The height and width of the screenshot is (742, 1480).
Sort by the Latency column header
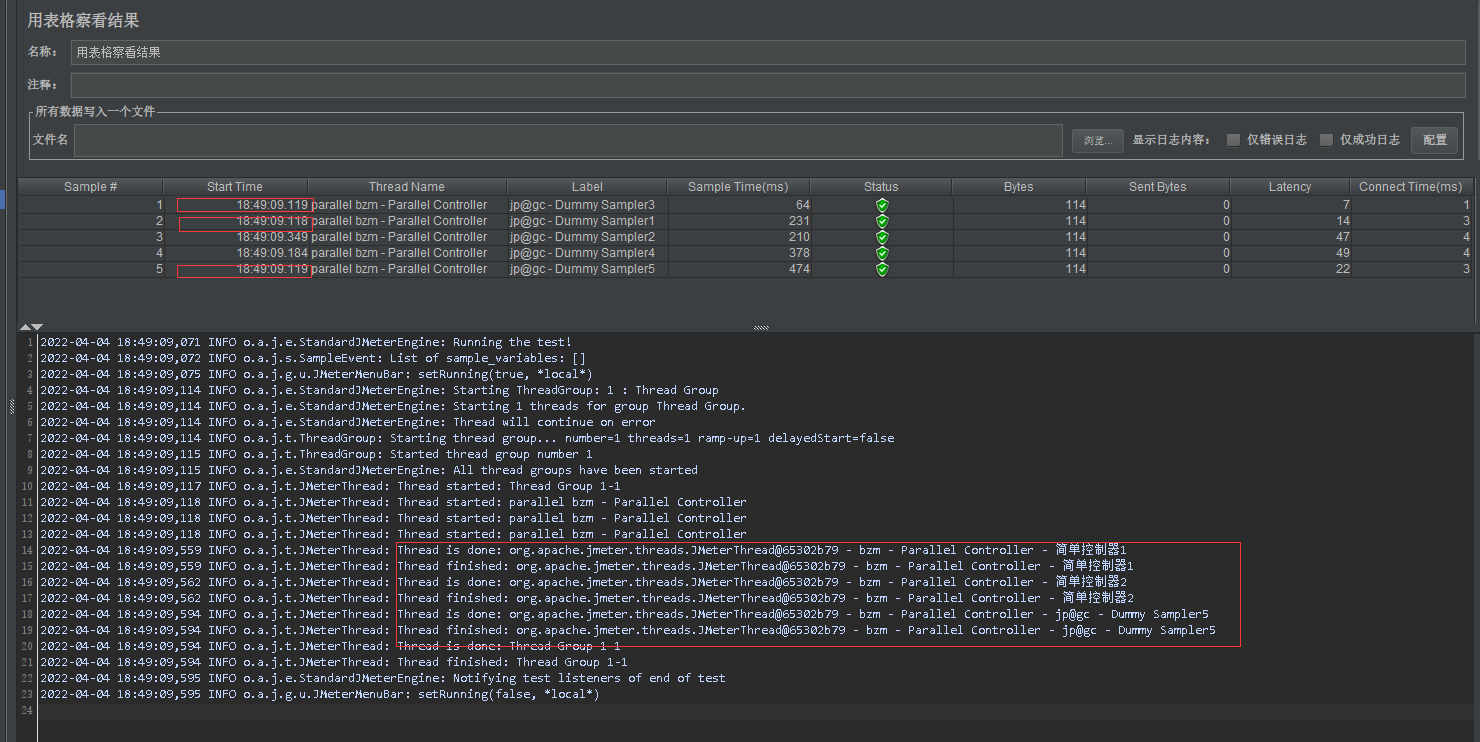(x=1290, y=187)
